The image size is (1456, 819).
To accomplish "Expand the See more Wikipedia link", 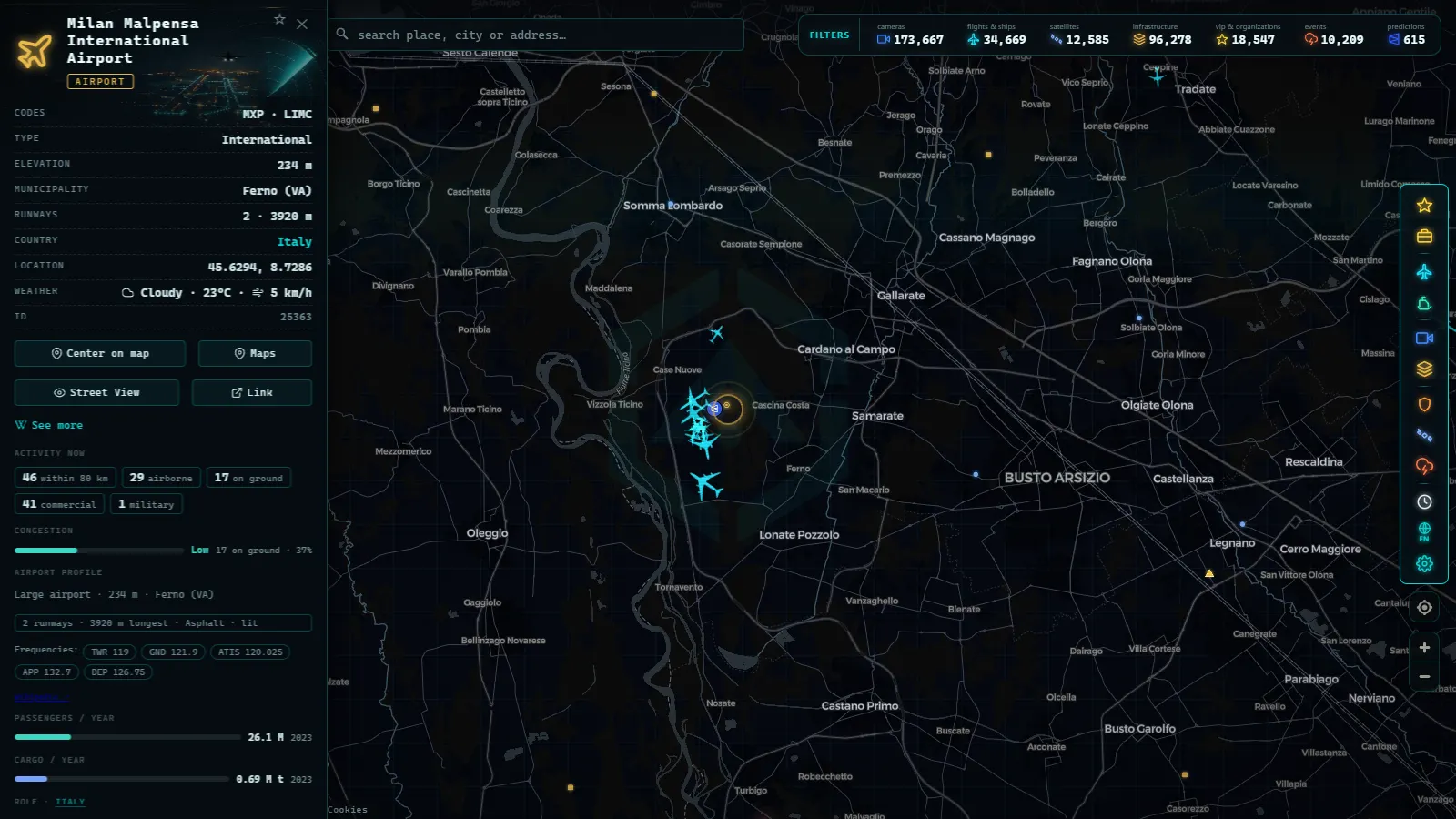I will 48,425.
